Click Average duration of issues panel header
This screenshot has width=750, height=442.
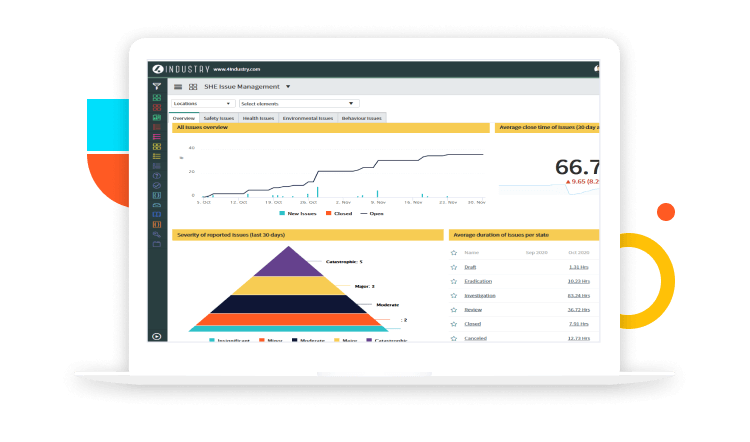[524, 235]
